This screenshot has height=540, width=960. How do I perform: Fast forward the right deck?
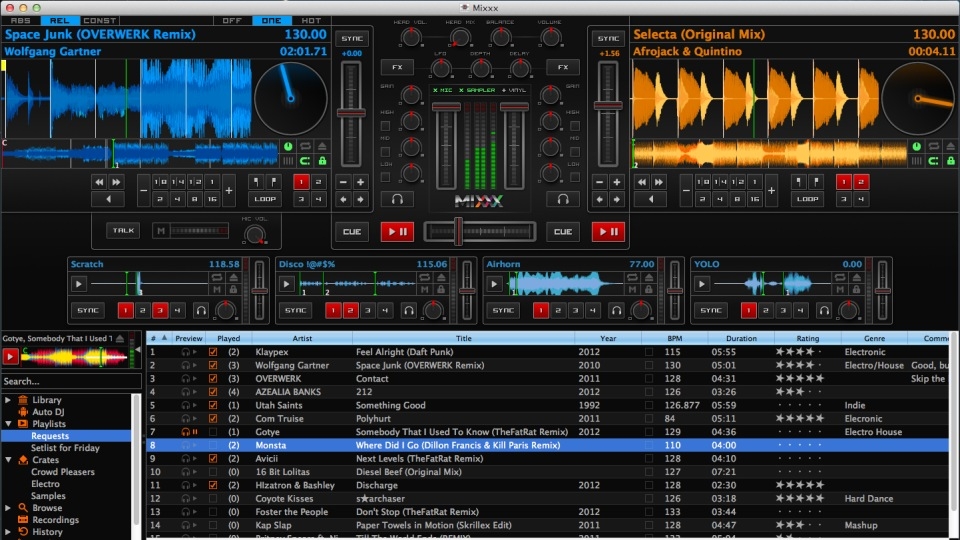[659, 182]
